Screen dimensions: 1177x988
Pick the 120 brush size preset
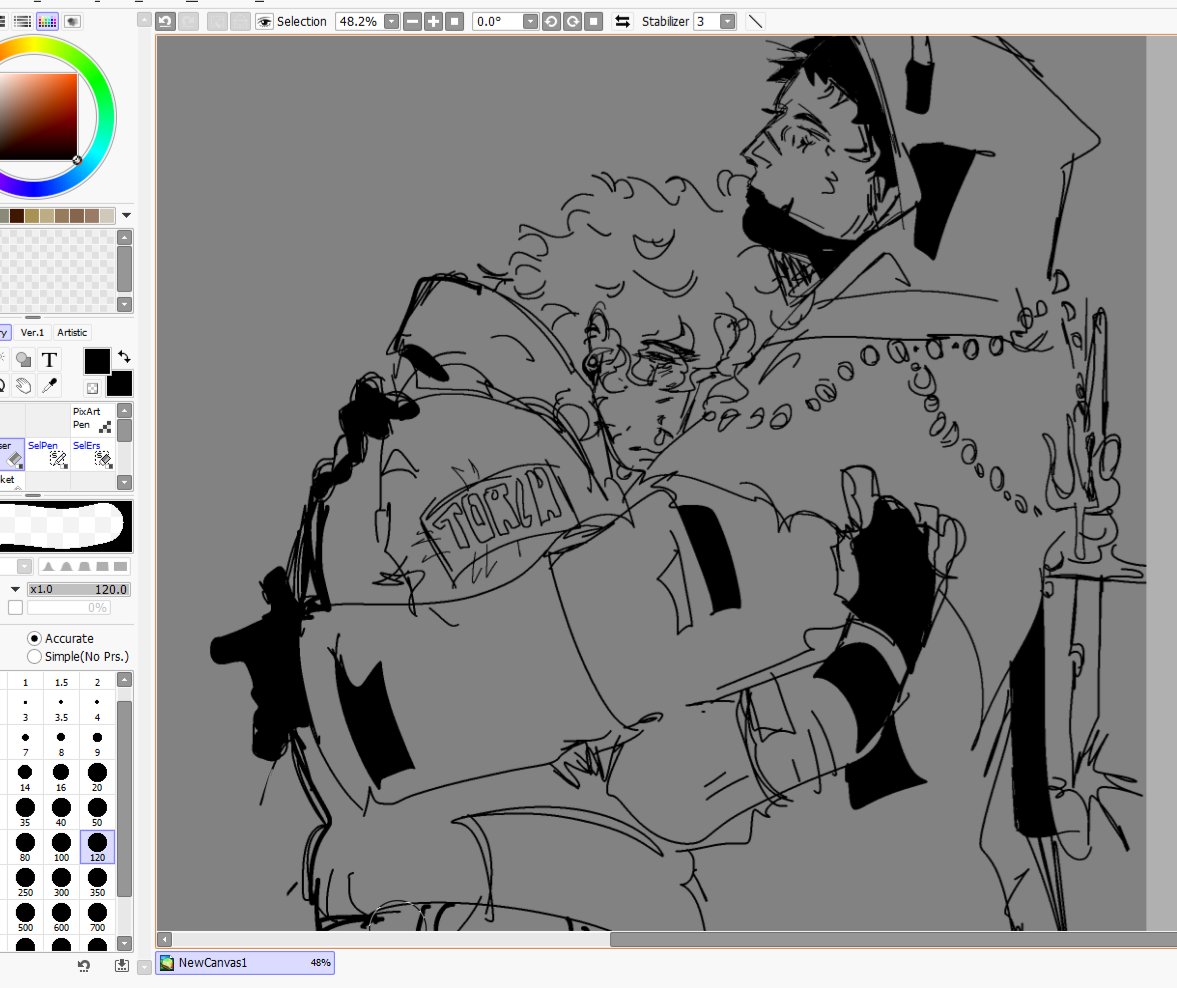tap(97, 847)
